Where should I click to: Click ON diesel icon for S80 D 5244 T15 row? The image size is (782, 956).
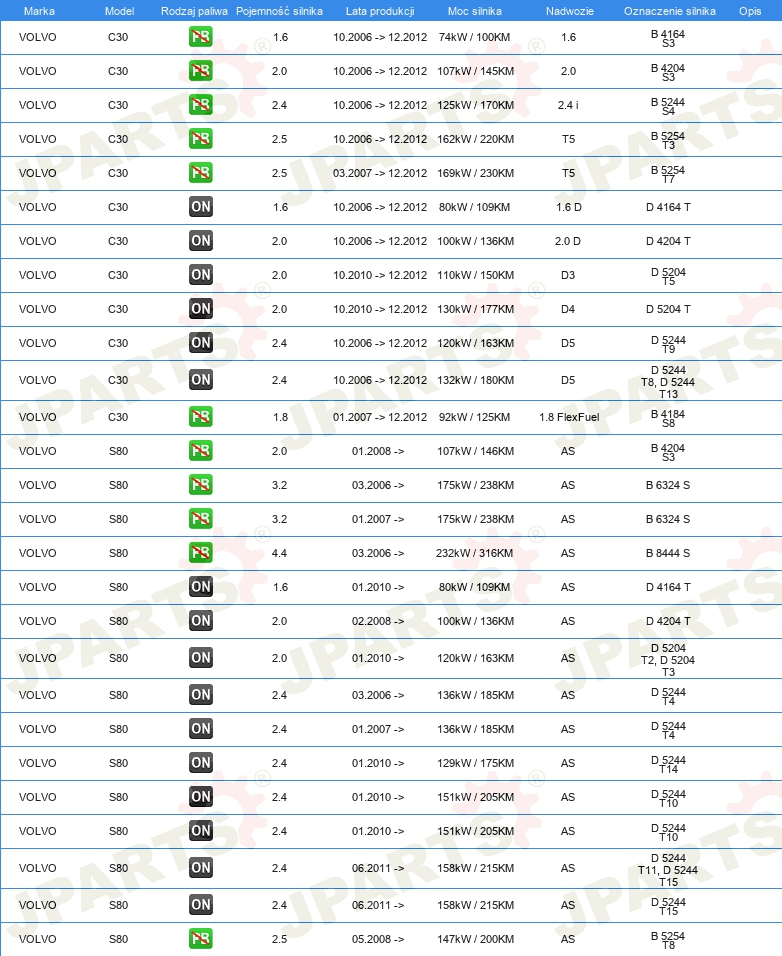pos(201,905)
